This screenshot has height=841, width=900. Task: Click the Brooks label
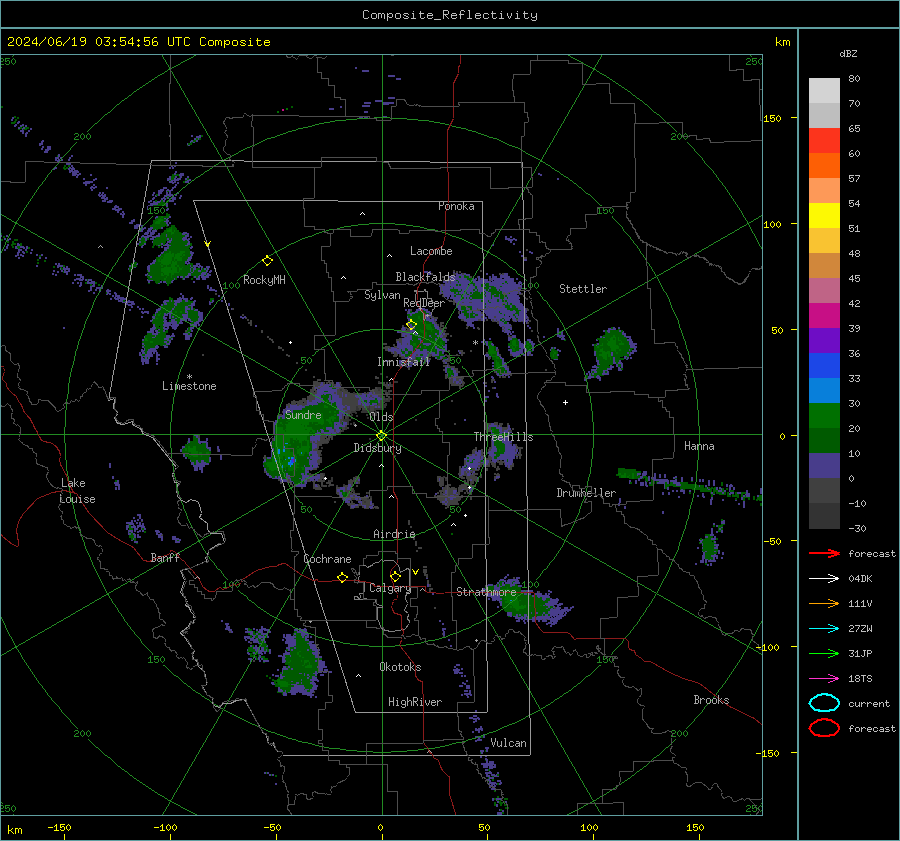coord(711,700)
